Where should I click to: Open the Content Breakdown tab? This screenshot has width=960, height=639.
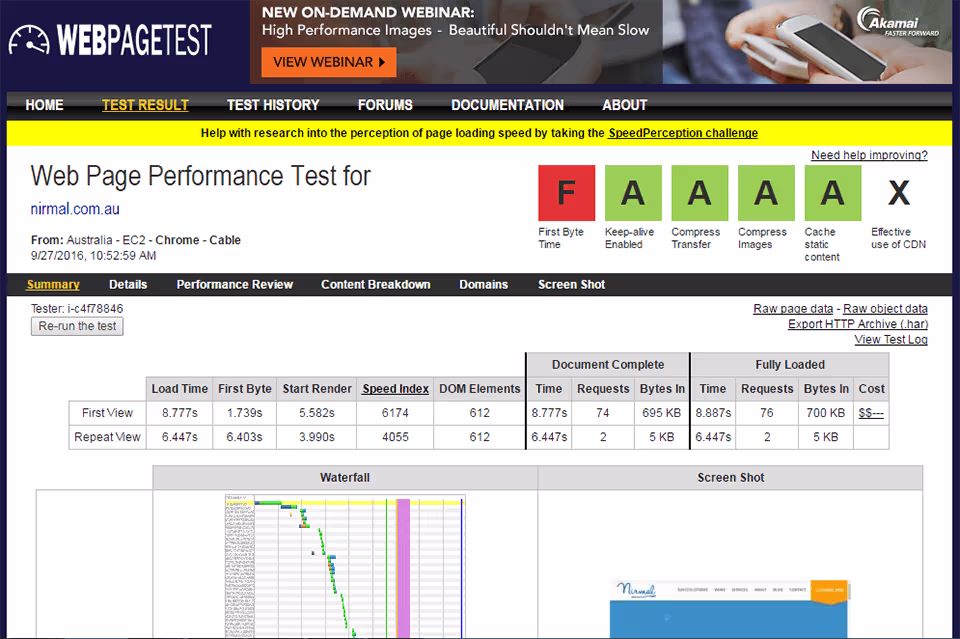(375, 285)
